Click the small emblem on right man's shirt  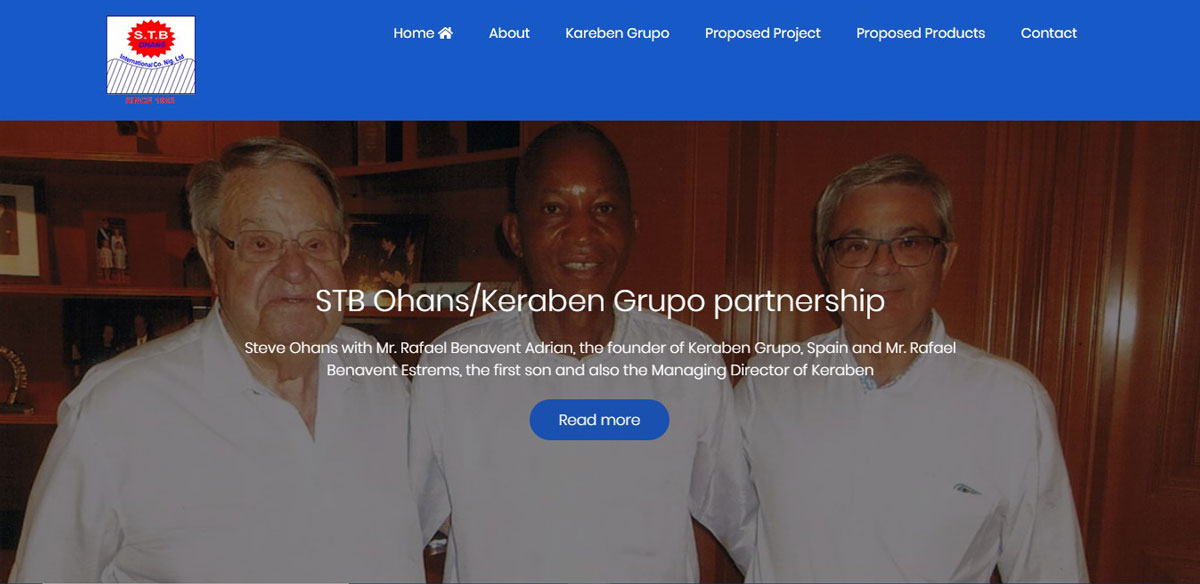pyautogui.click(x=966, y=489)
